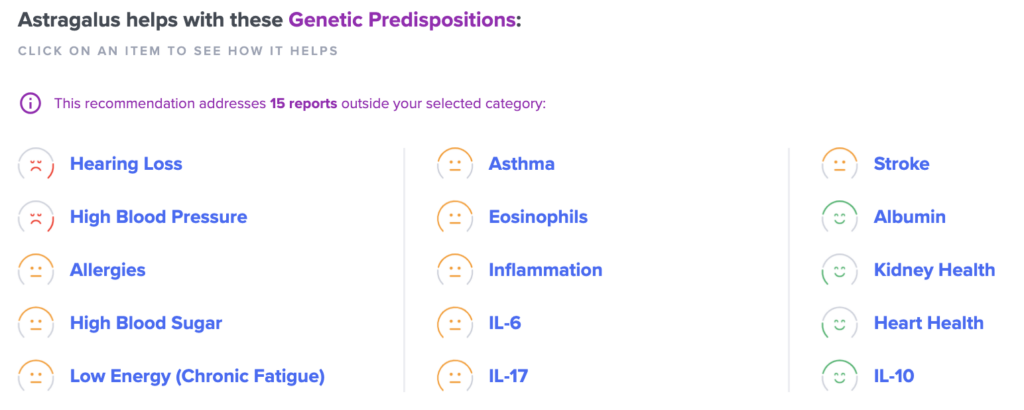
Task: Click the Hearing Loss link
Action: pos(126,164)
